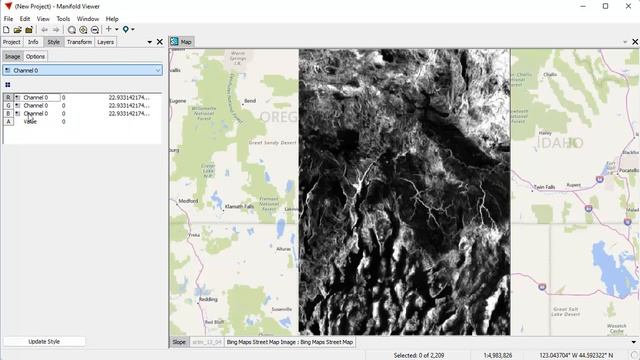Screen dimensions: 640x360
Task: Select the Image sub-tab
Action: click(13, 56)
